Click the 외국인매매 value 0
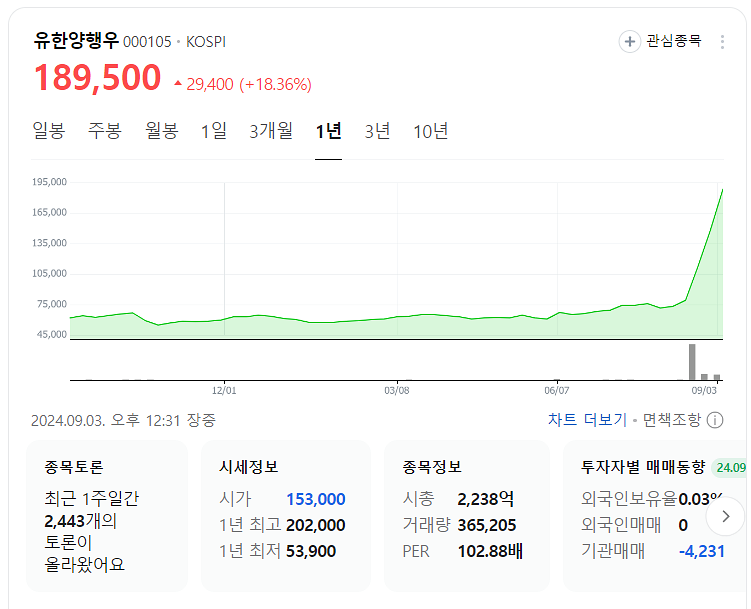Image resolution: width=751 pixels, height=609 pixels. point(683,526)
